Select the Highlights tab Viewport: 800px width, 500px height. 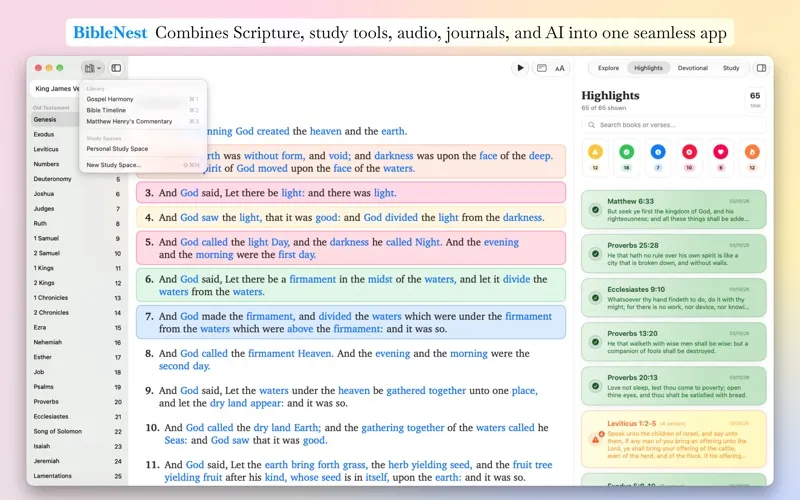click(x=648, y=68)
